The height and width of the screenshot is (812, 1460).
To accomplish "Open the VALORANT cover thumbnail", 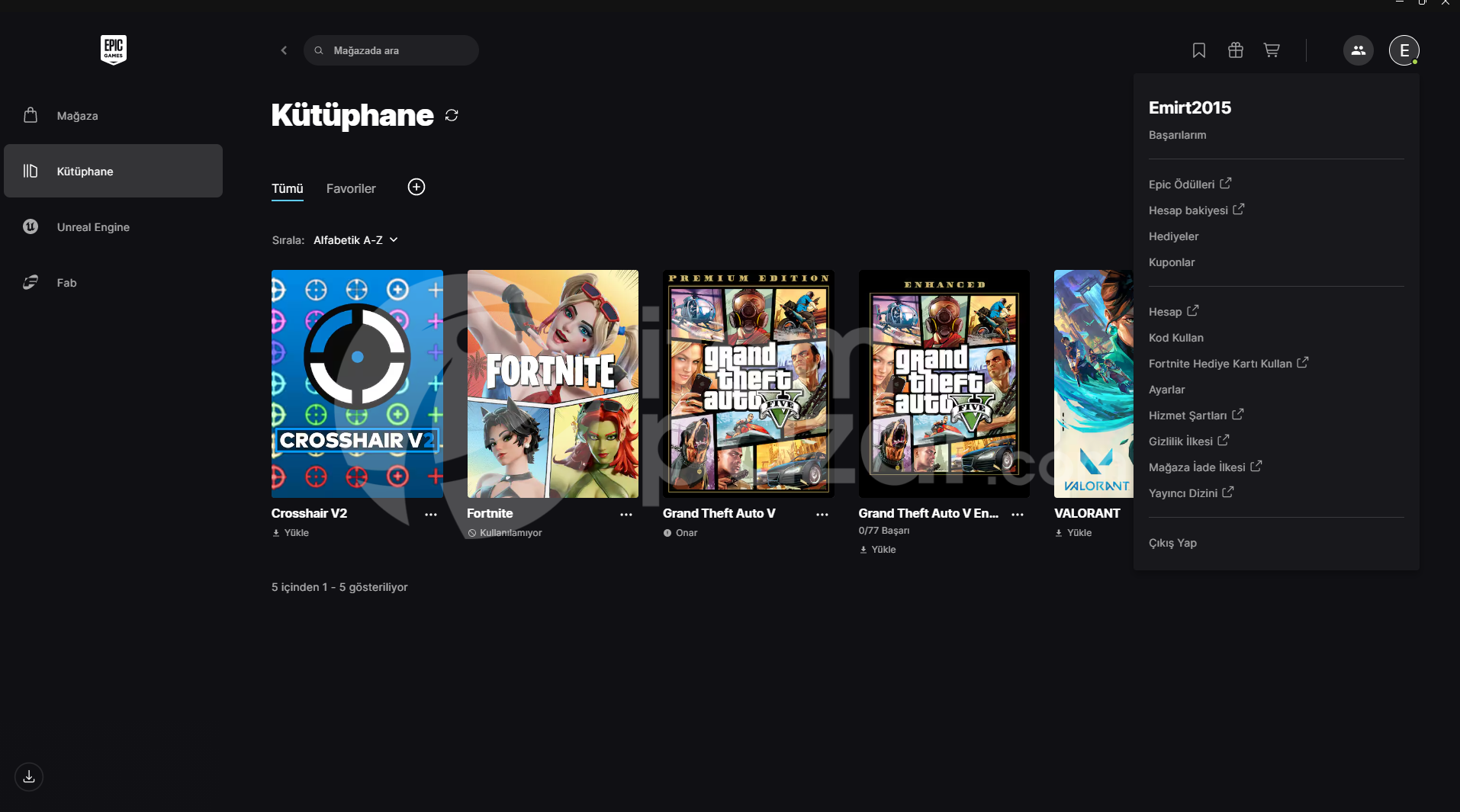I will point(1094,384).
